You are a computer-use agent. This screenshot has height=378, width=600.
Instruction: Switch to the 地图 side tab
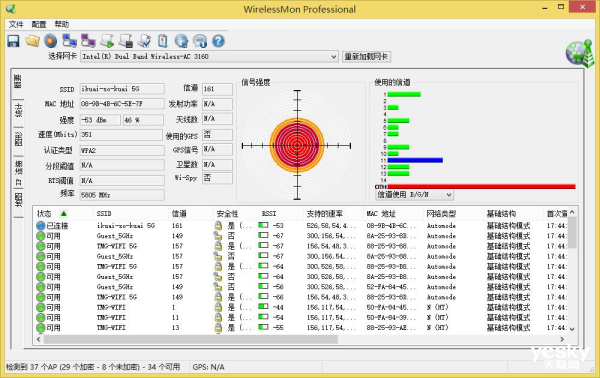pos(18,199)
